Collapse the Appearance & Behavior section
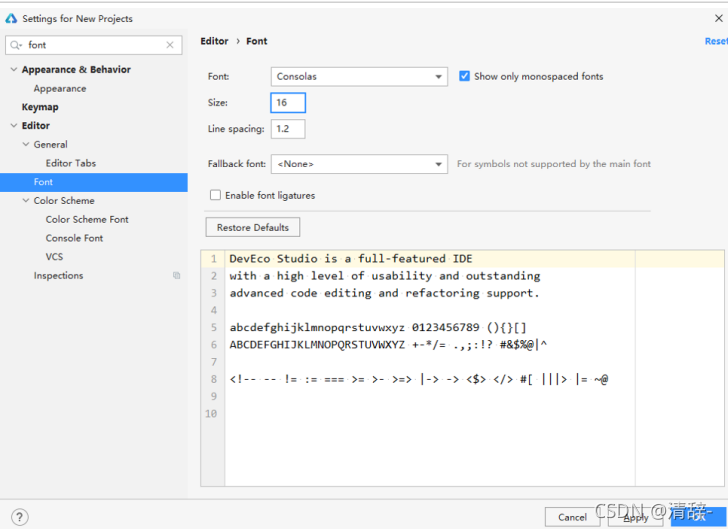Image resolution: width=728 pixels, height=529 pixels. point(14,70)
